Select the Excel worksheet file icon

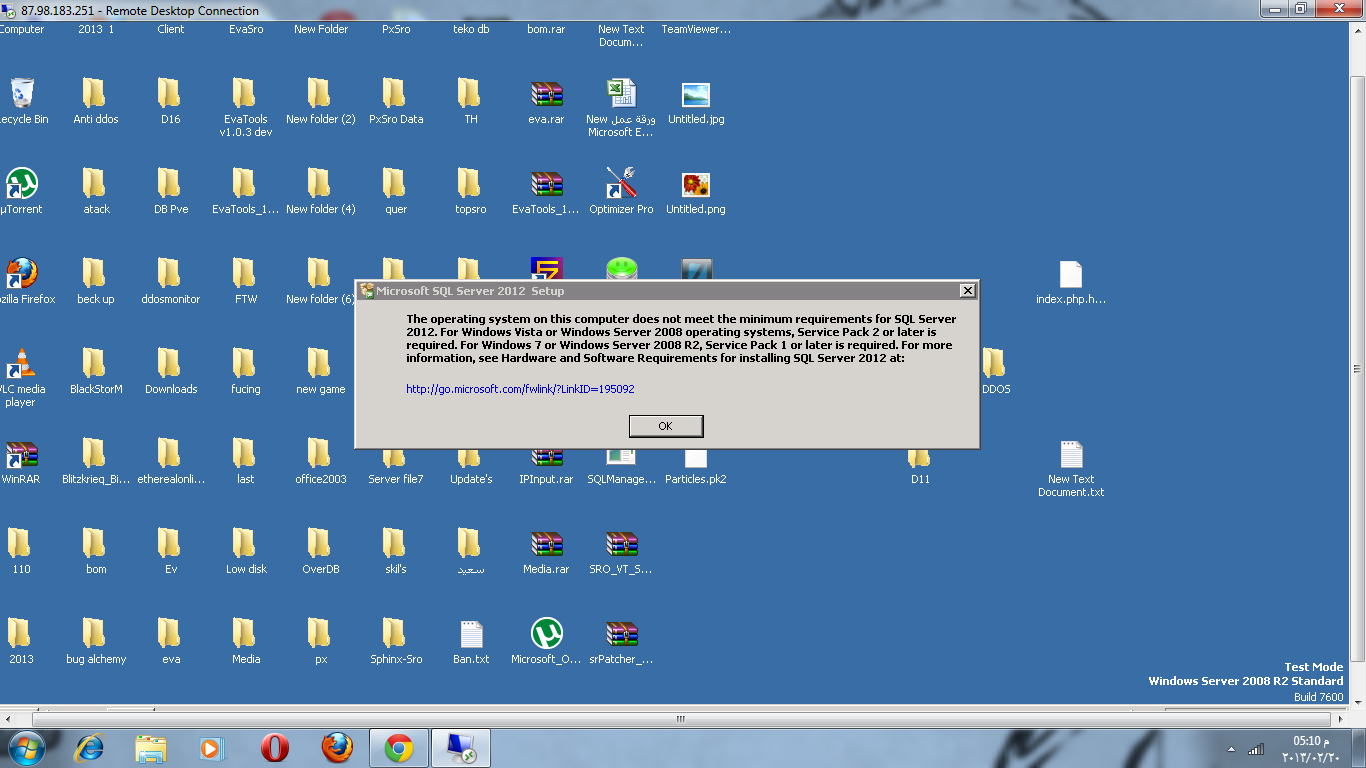(621, 108)
